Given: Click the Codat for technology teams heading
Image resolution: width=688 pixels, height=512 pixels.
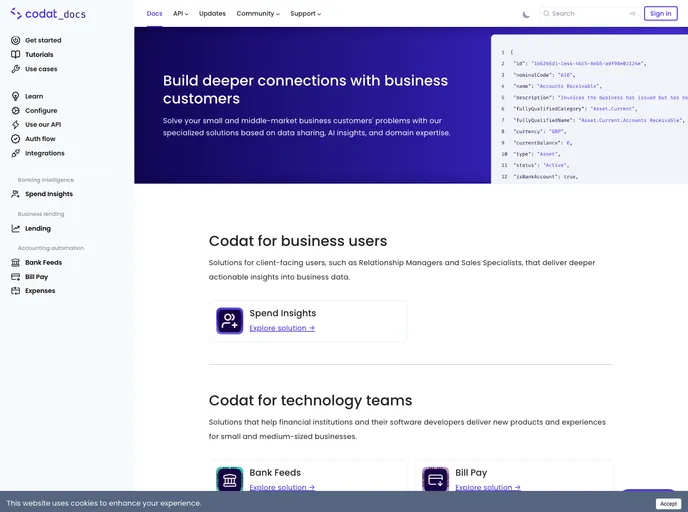Looking at the screenshot, I should pyautogui.click(x=310, y=400).
